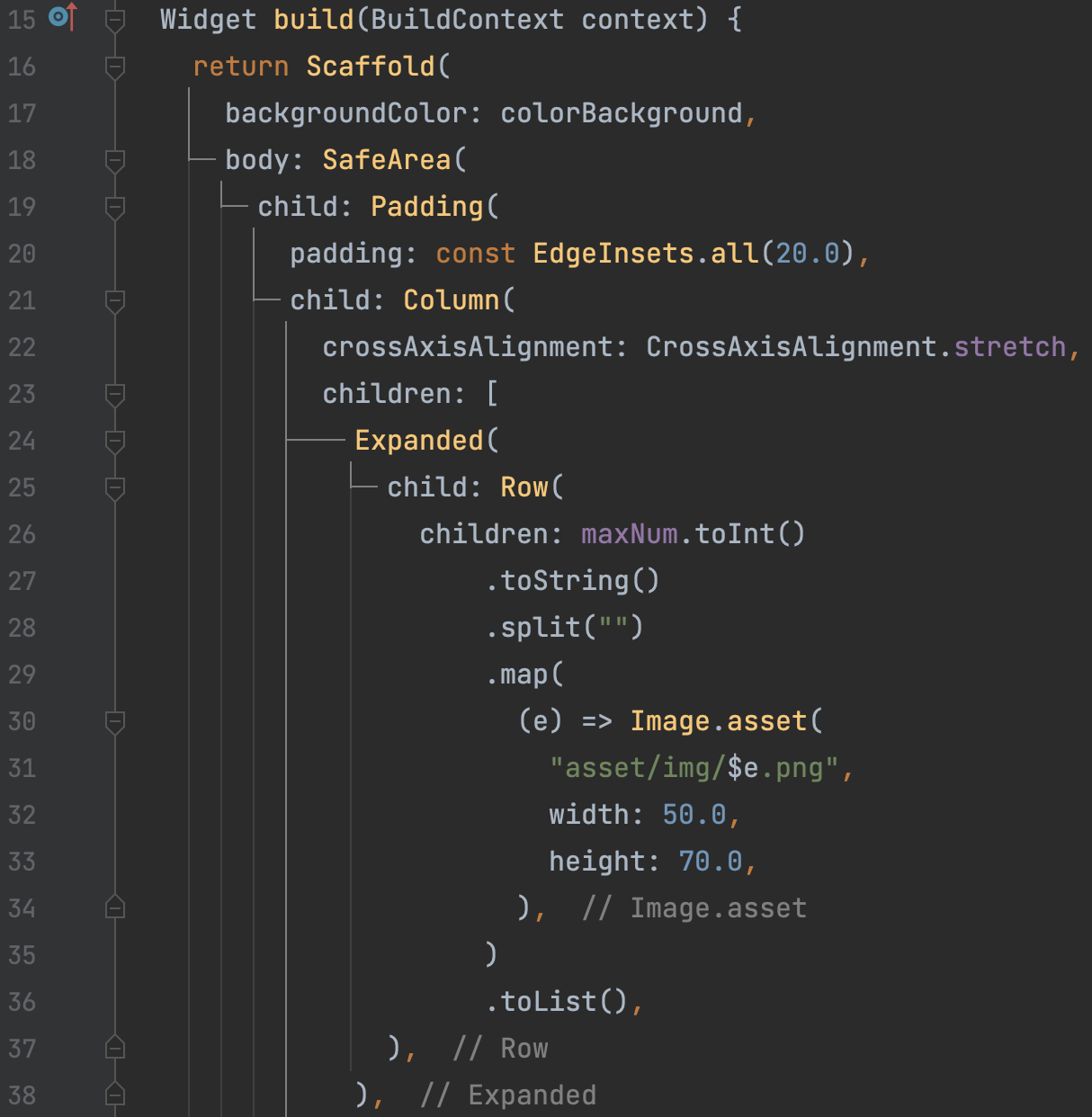Click the '.toList()' call
Screen dimensions: 1092x1117
click(557, 1002)
